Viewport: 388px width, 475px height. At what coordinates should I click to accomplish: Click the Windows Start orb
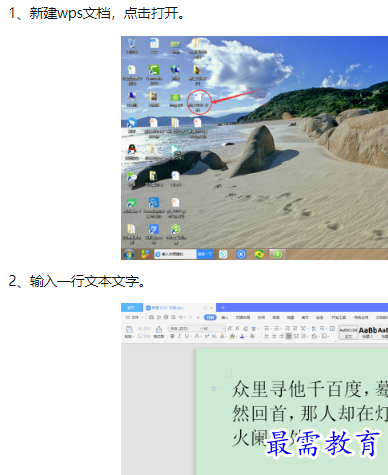click(129, 254)
